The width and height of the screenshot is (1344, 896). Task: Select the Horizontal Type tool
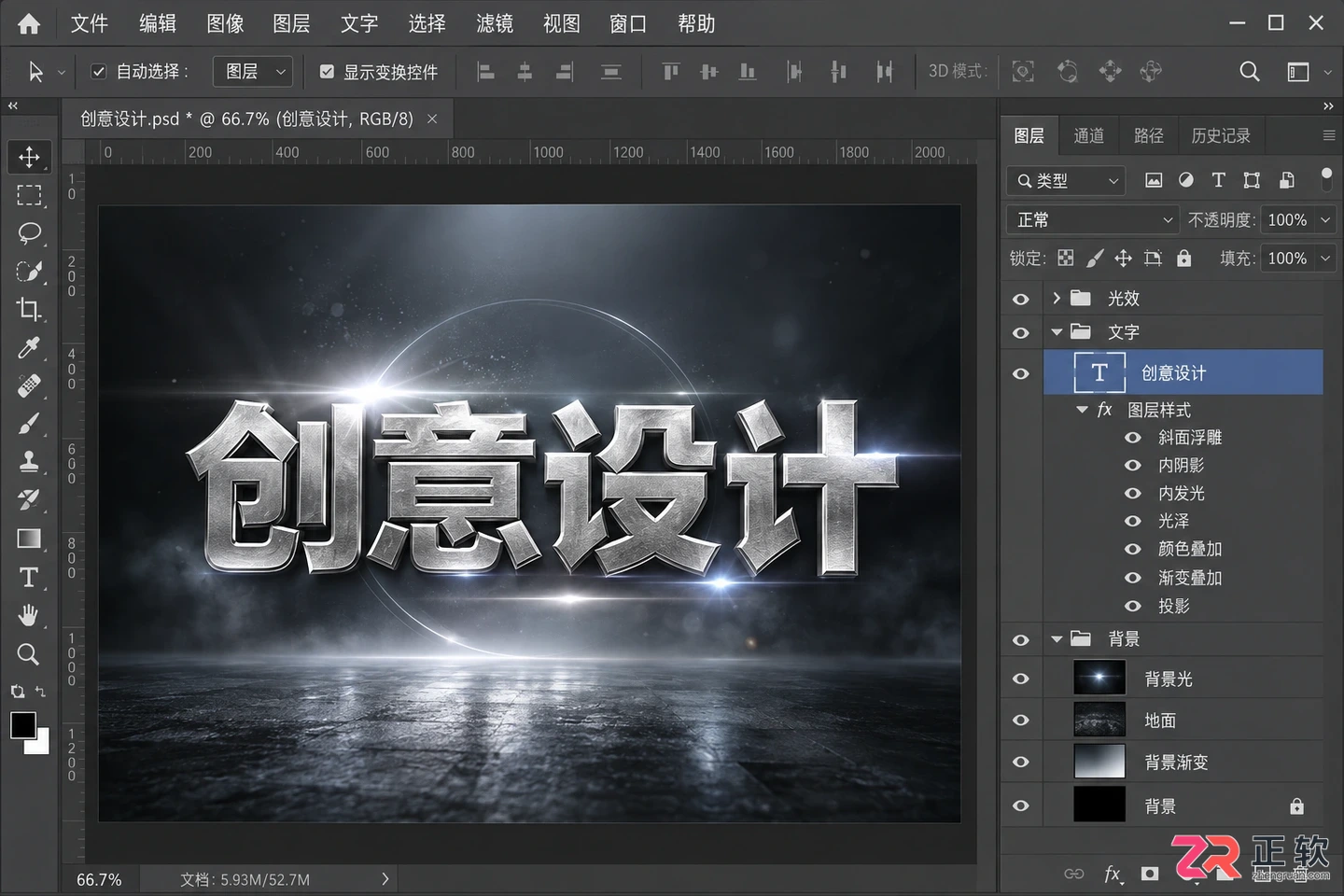coord(29,577)
